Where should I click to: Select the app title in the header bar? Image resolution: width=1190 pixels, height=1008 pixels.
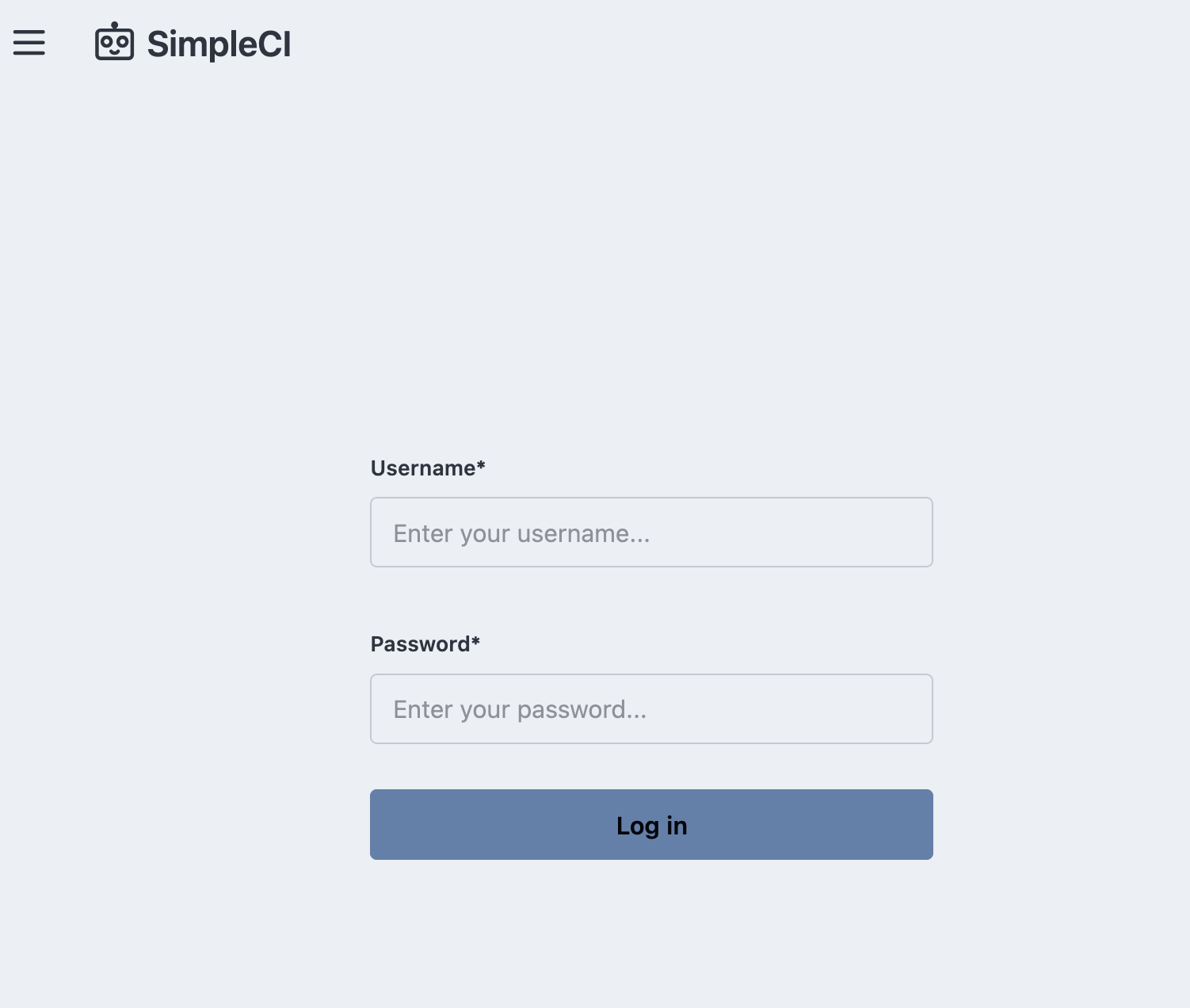coord(218,44)
